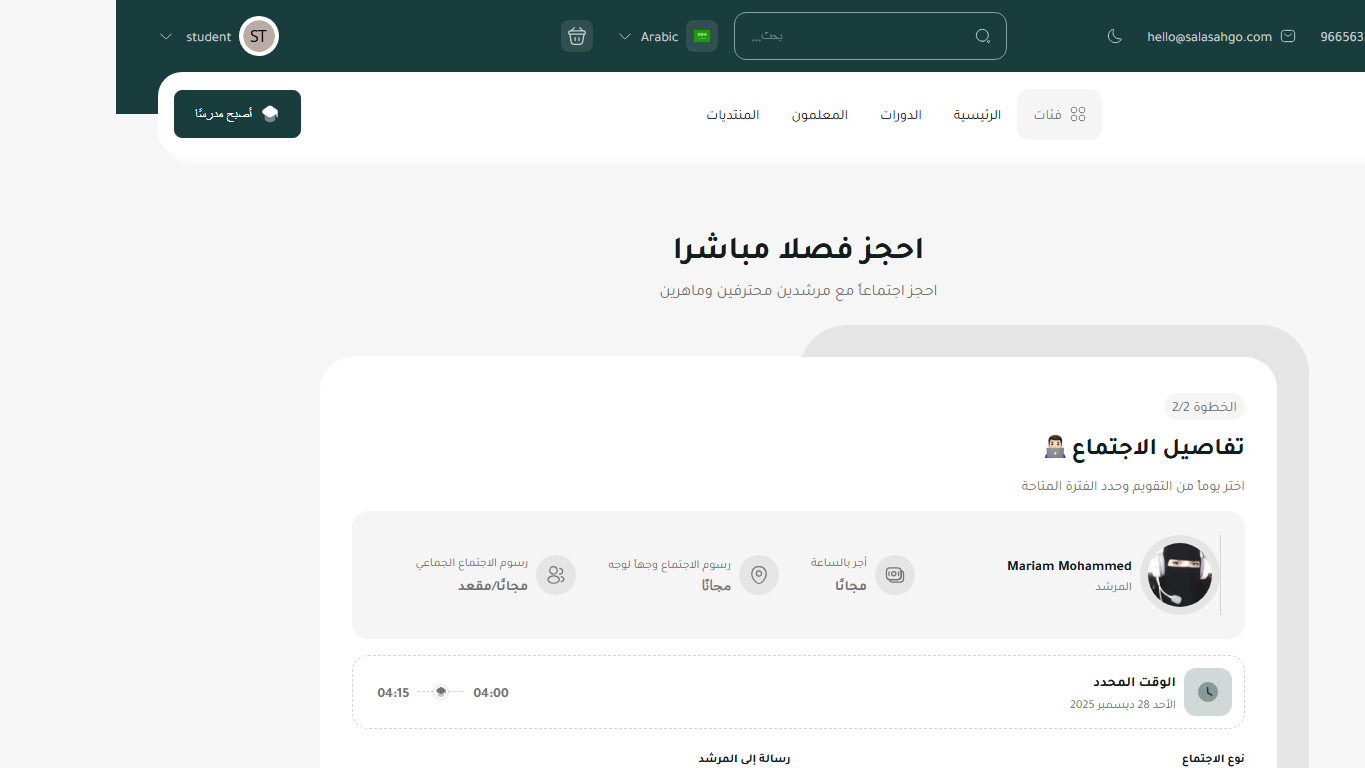Click the نوع الاجتماع label
The image size is (1365, 768).
coord(1213,759)
